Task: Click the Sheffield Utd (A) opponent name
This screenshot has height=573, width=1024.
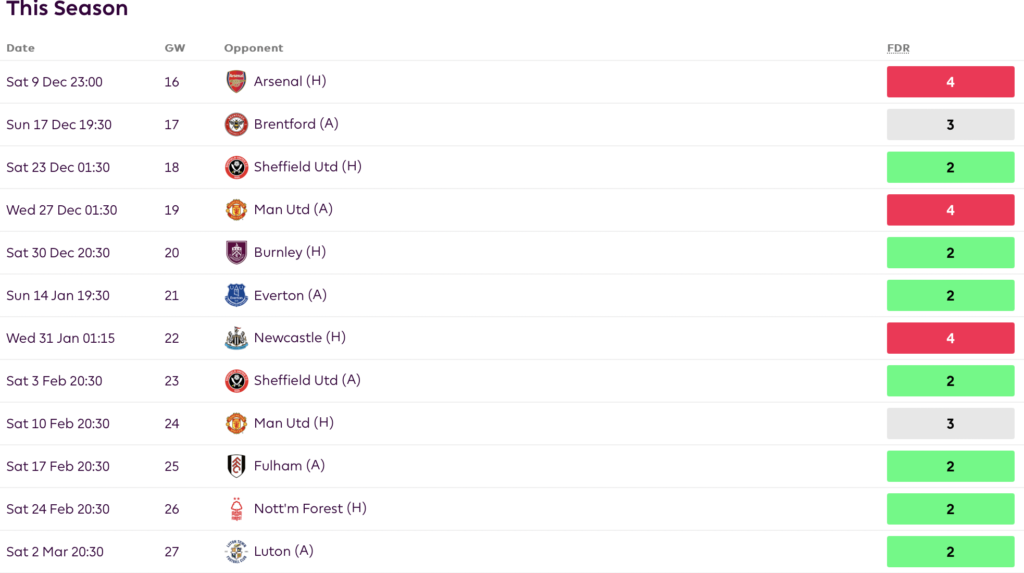Action: tap(307, 380)
